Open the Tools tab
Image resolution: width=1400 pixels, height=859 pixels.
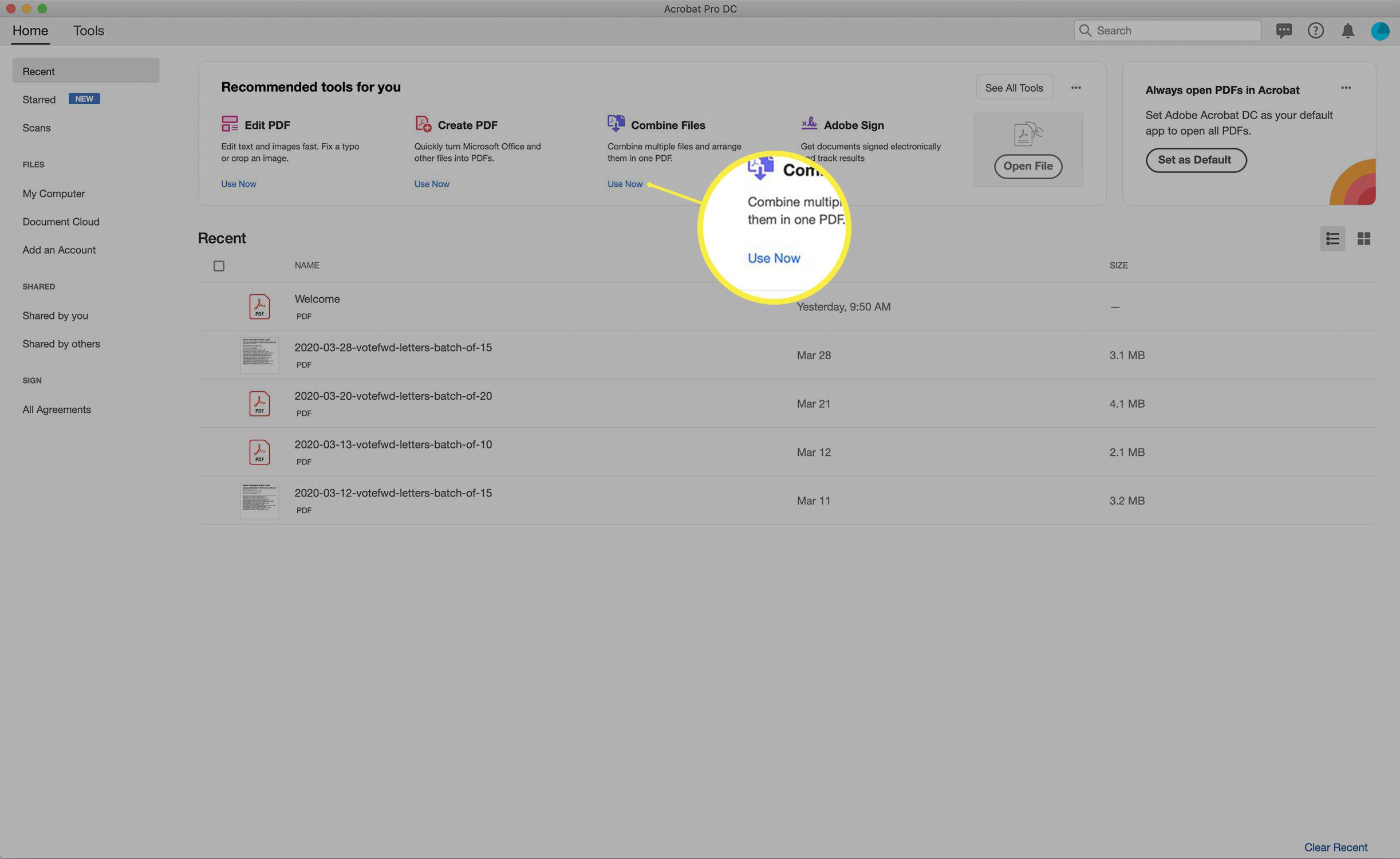point(88,30)
